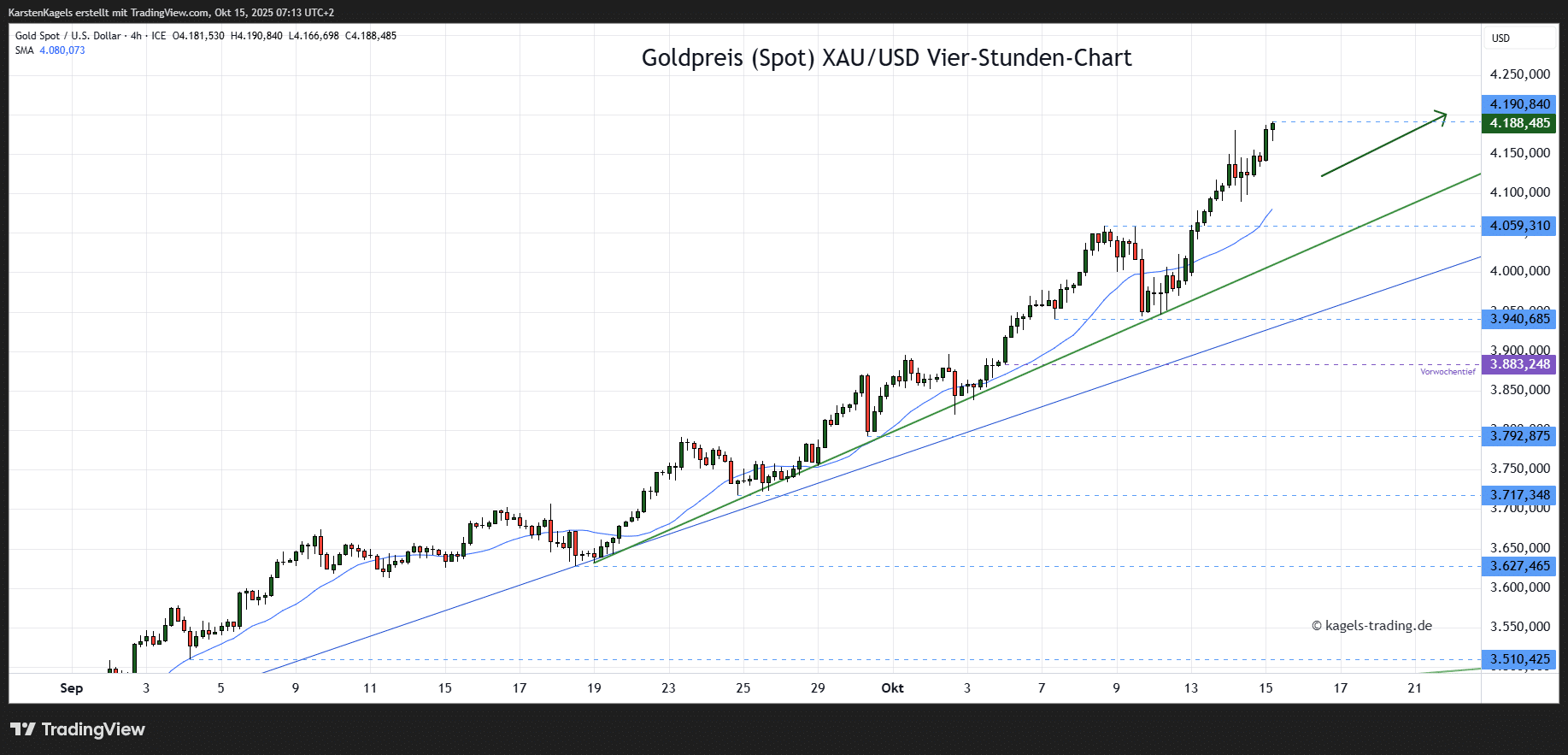Click the TradingView logo icon
The height and width of the screenshot is (755, 1568).
tap(23, 729)
